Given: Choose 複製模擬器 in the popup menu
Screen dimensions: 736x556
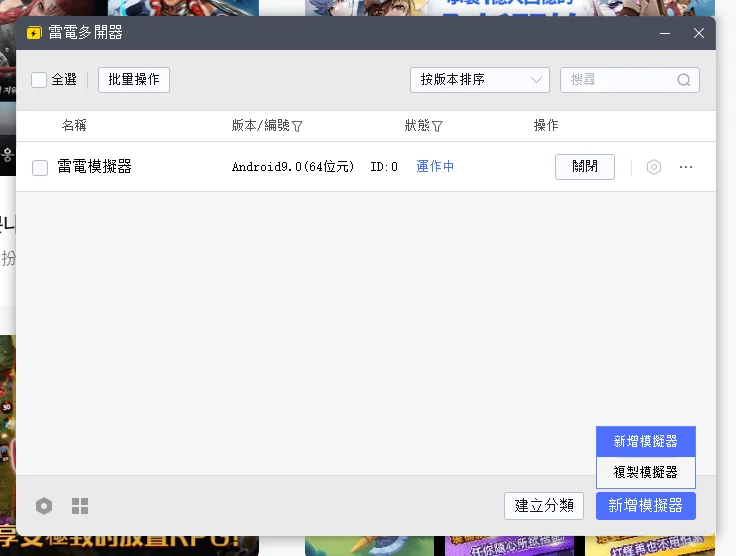Looking at the screenshot, I should click(x=645, y=472).
